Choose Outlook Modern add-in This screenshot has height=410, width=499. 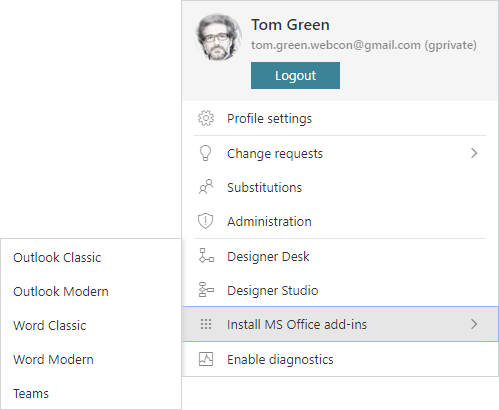pos(61,292)
